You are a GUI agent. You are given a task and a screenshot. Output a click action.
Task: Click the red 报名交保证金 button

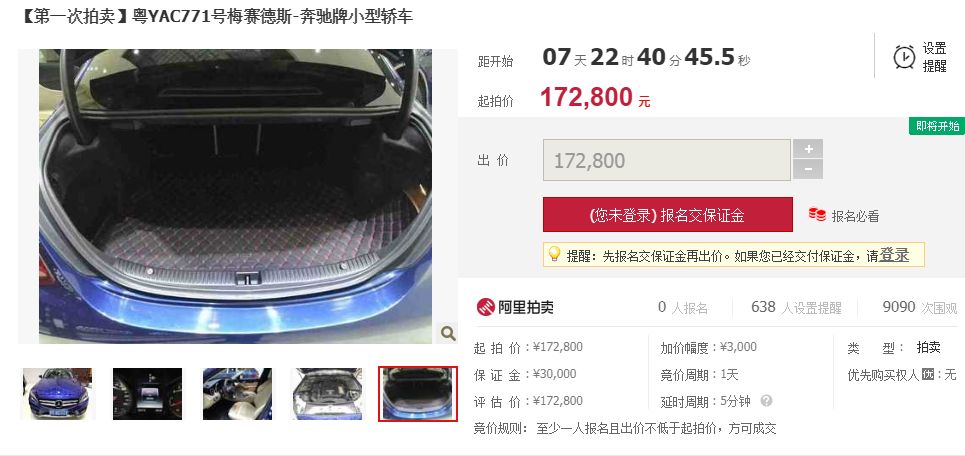668,215
